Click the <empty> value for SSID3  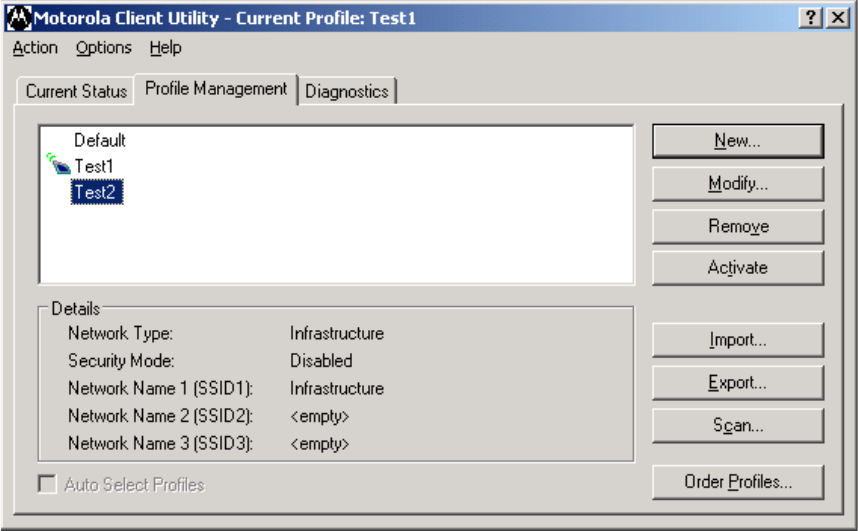point(320,444)
